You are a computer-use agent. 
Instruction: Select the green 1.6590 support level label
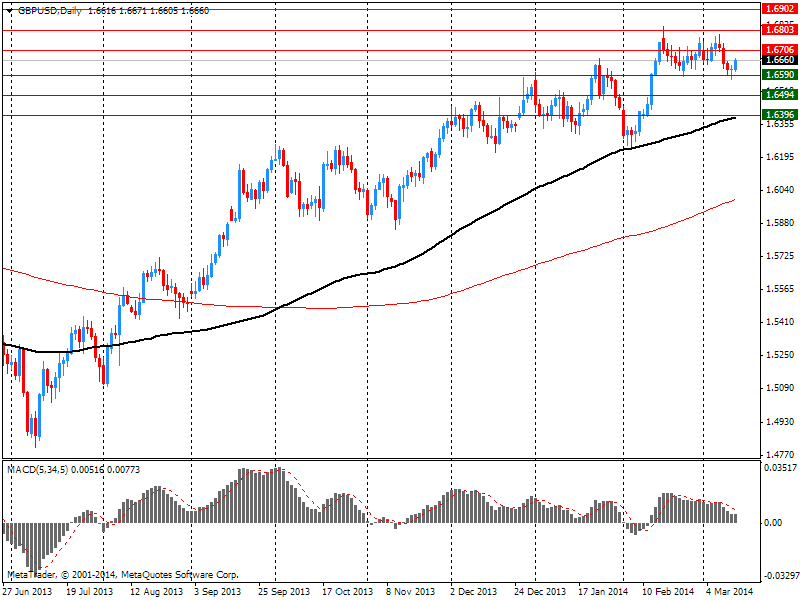778,75
